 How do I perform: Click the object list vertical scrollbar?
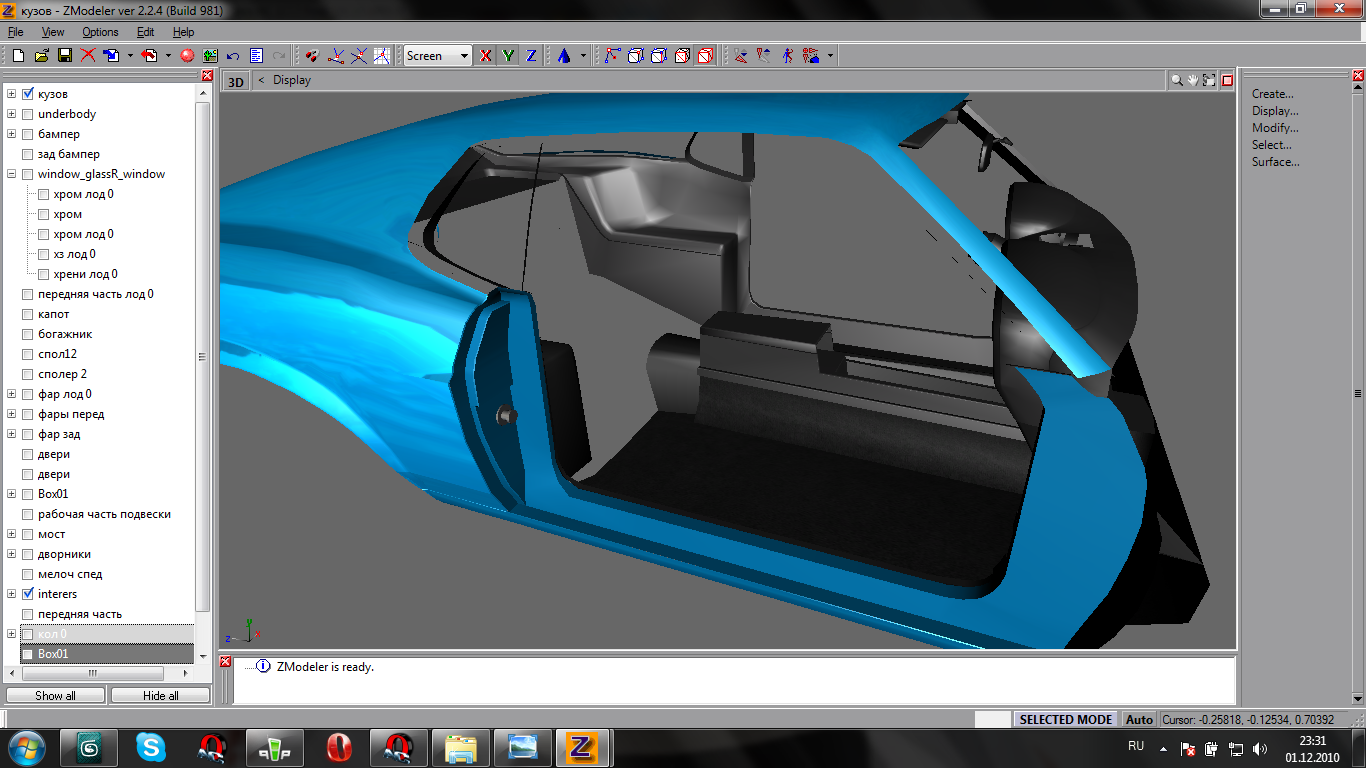[202, 357]
